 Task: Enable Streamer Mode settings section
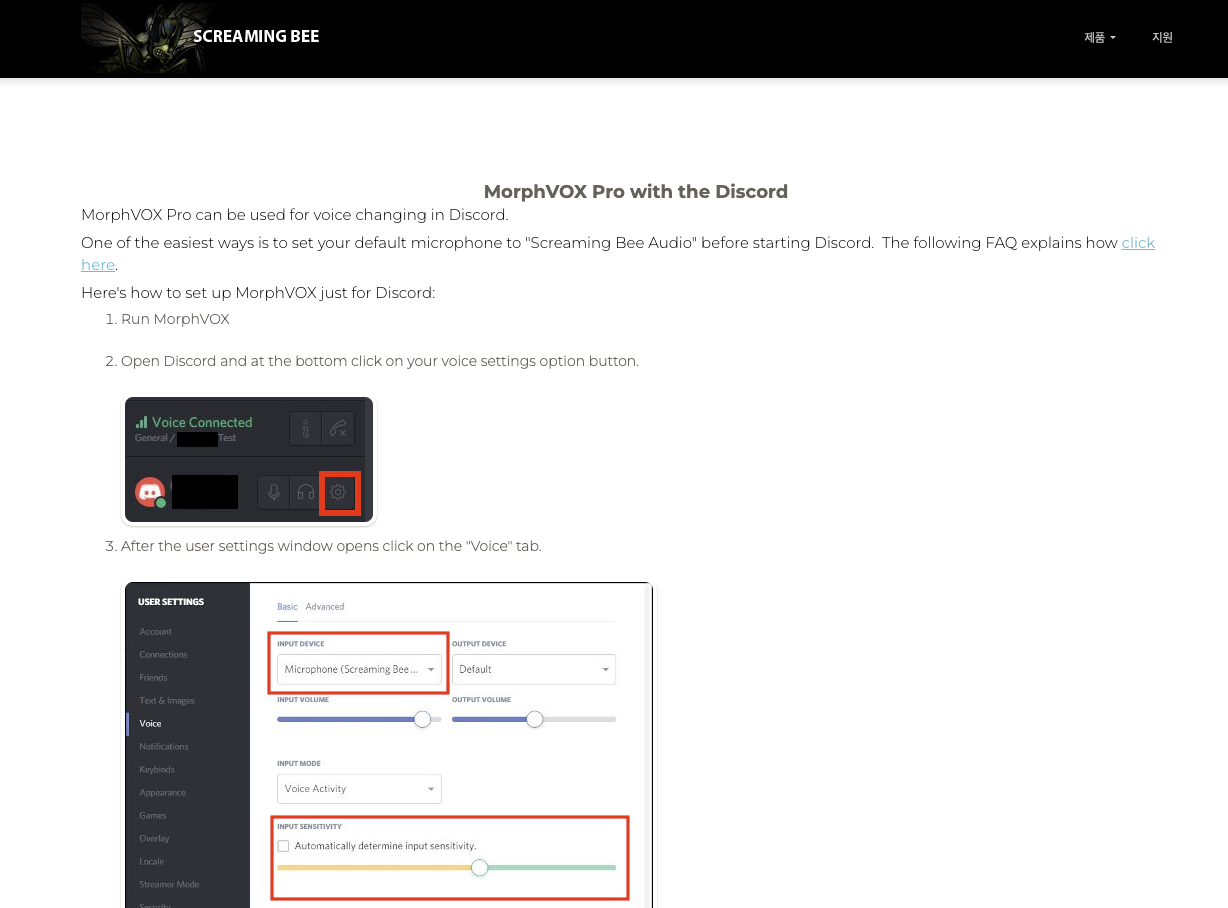[x=172, y=884]
